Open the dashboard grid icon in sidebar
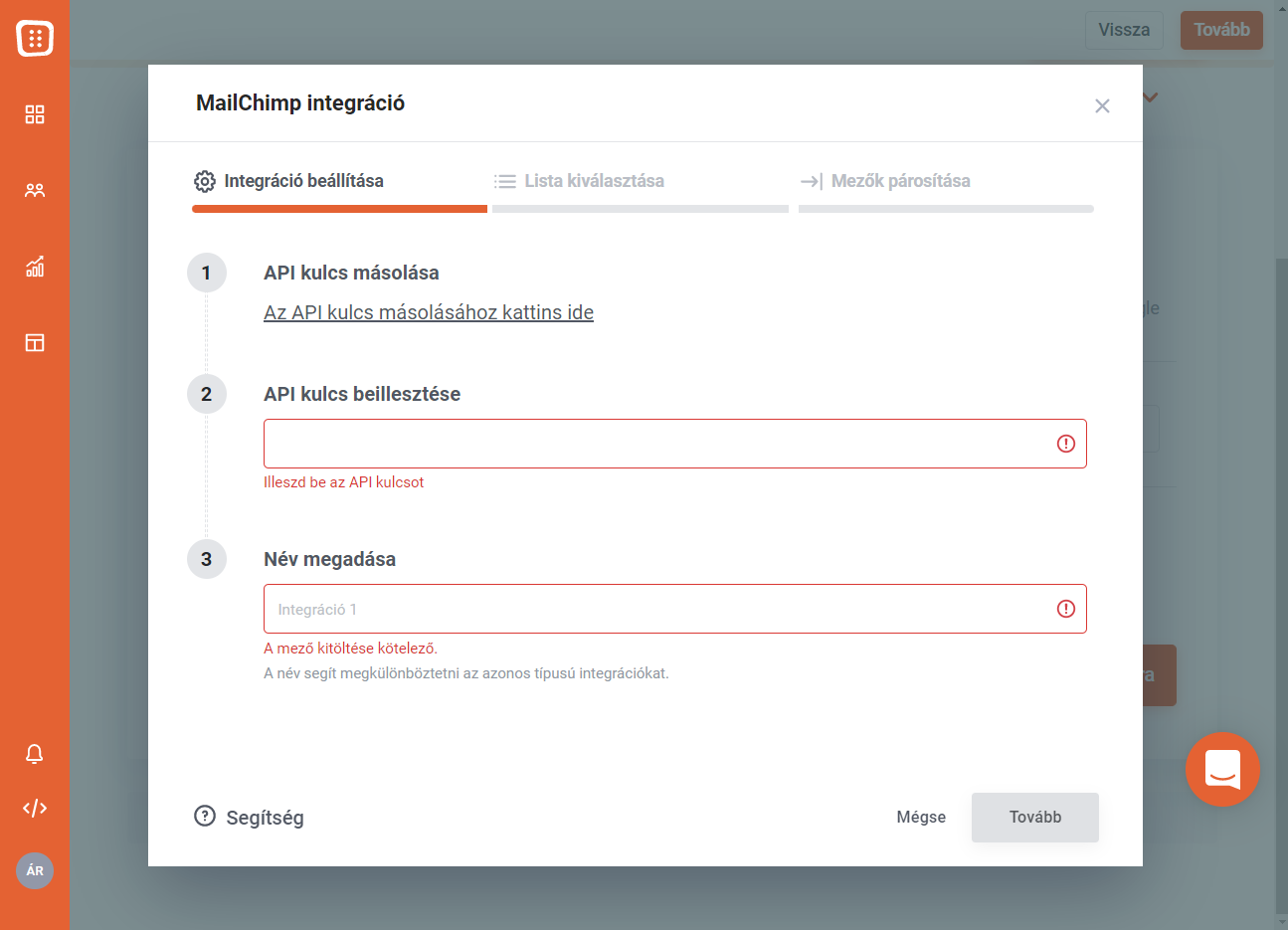 click(x=35, y=114)
